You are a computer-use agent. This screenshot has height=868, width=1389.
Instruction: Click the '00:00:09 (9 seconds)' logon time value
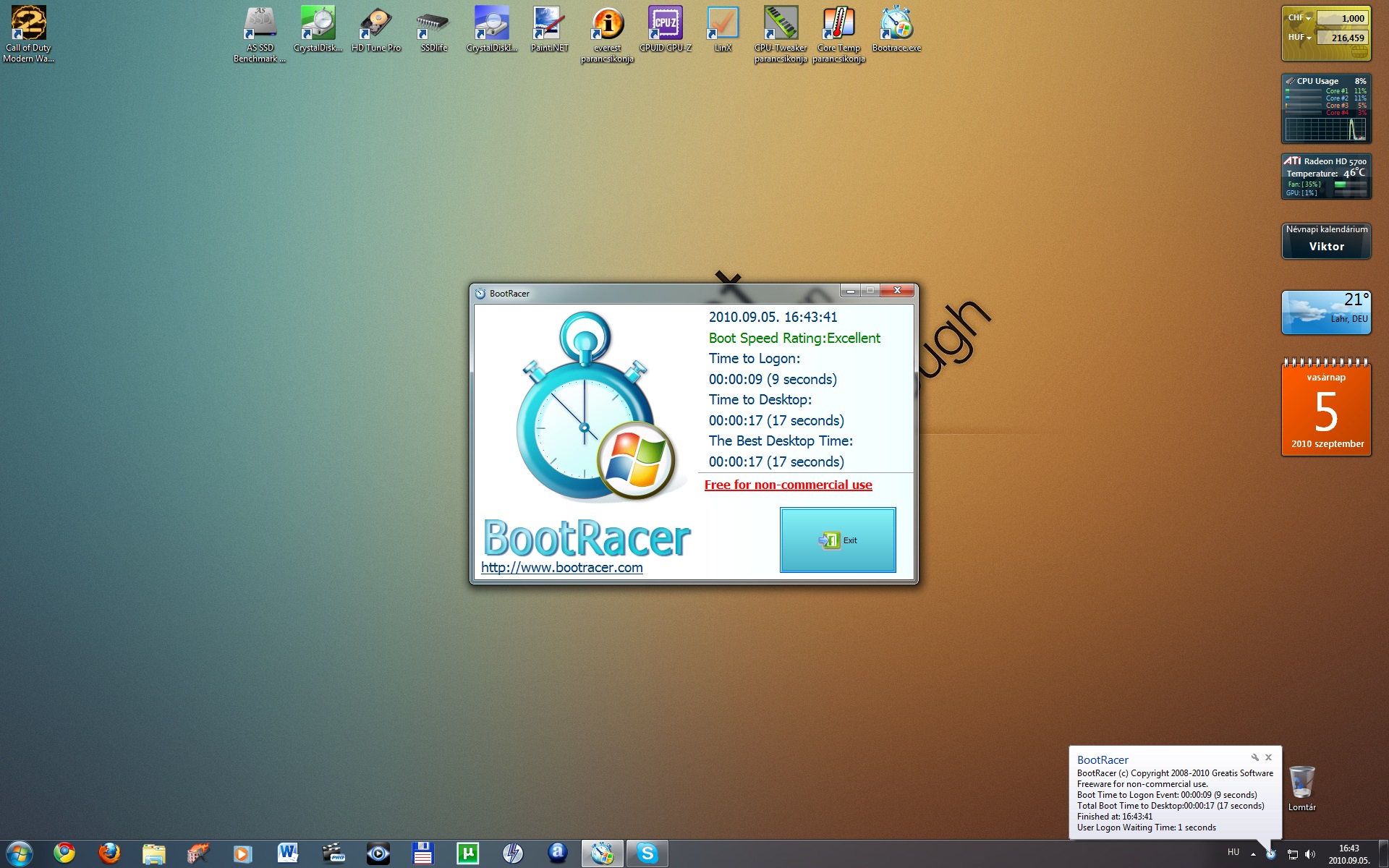coord(773,379)
